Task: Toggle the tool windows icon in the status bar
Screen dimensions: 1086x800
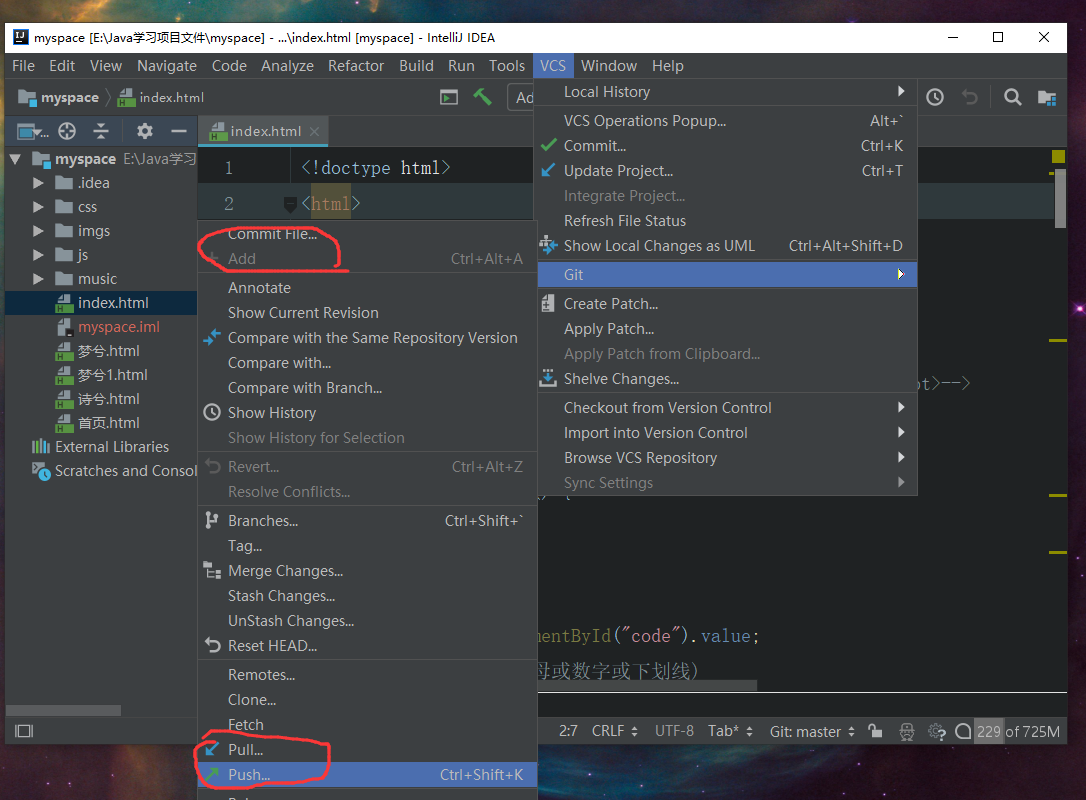Action: (24, 731)
